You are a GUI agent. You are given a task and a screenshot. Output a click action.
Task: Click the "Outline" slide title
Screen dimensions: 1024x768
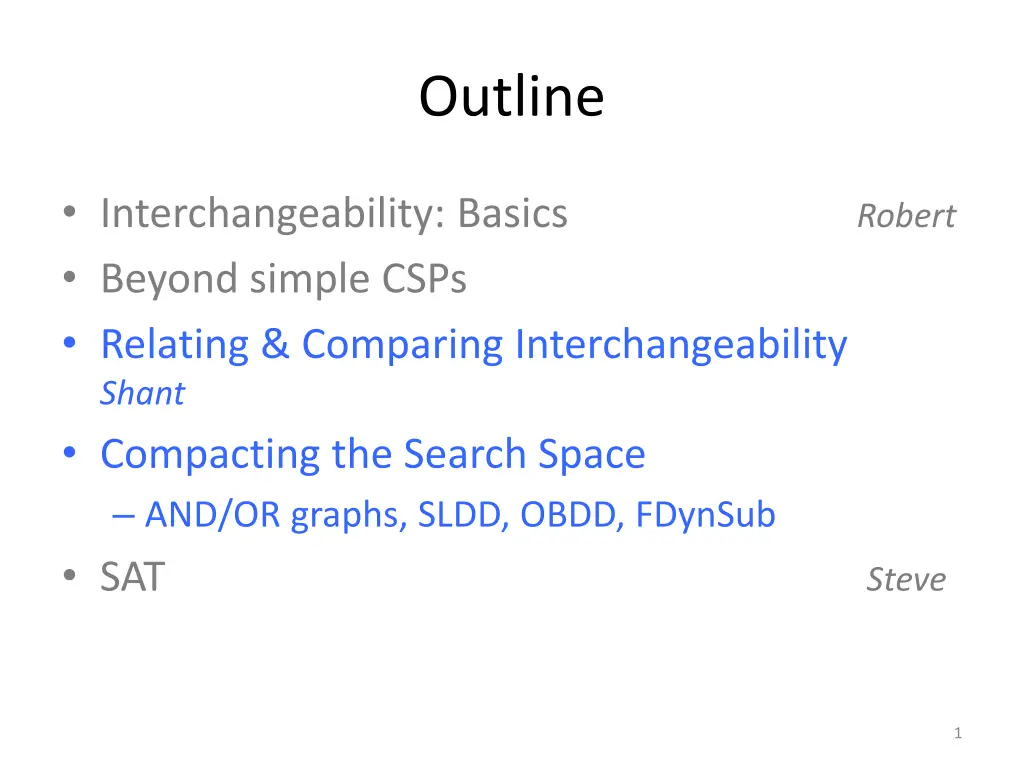point(511,97)
